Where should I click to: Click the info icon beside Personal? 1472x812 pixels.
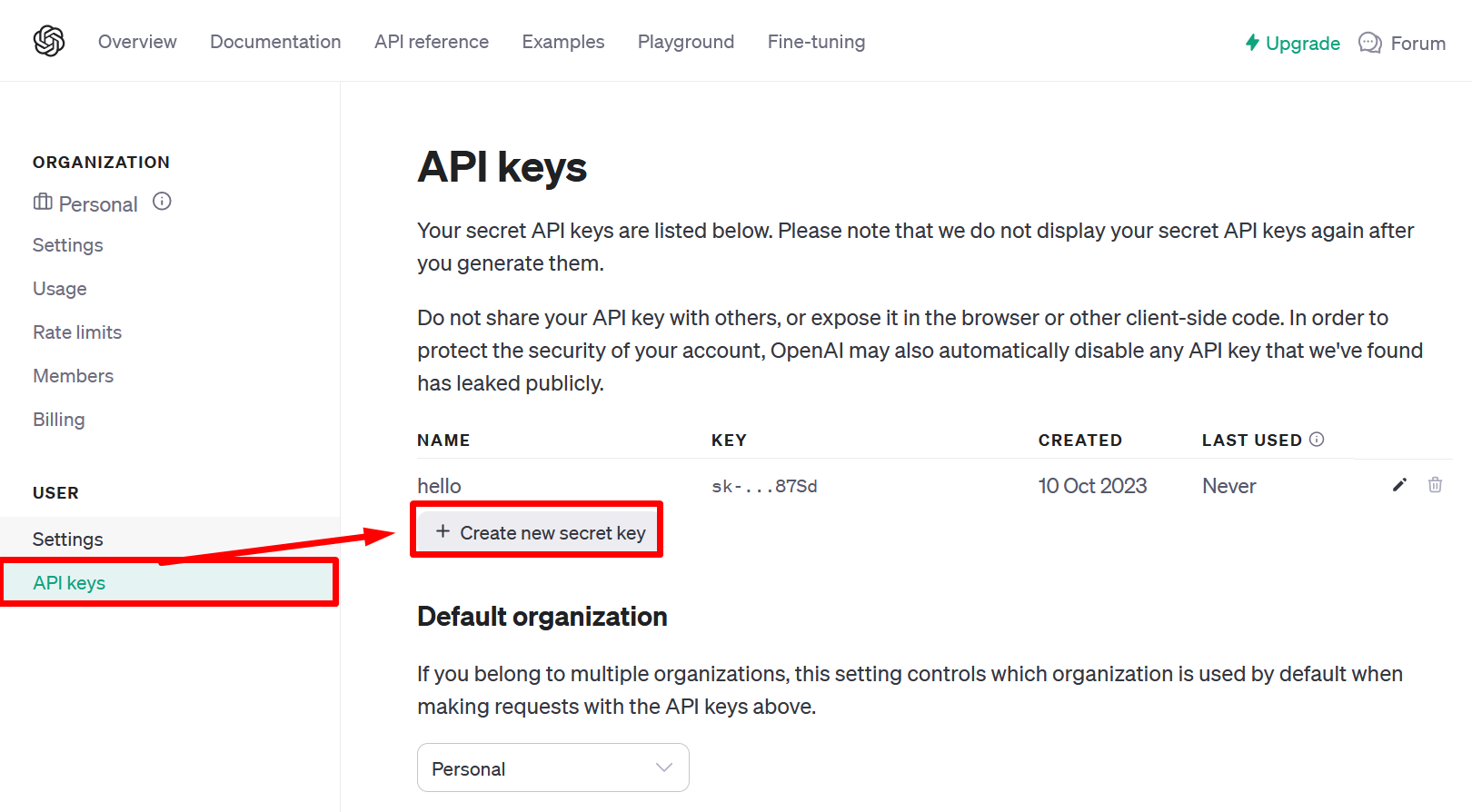coord(162,202)
